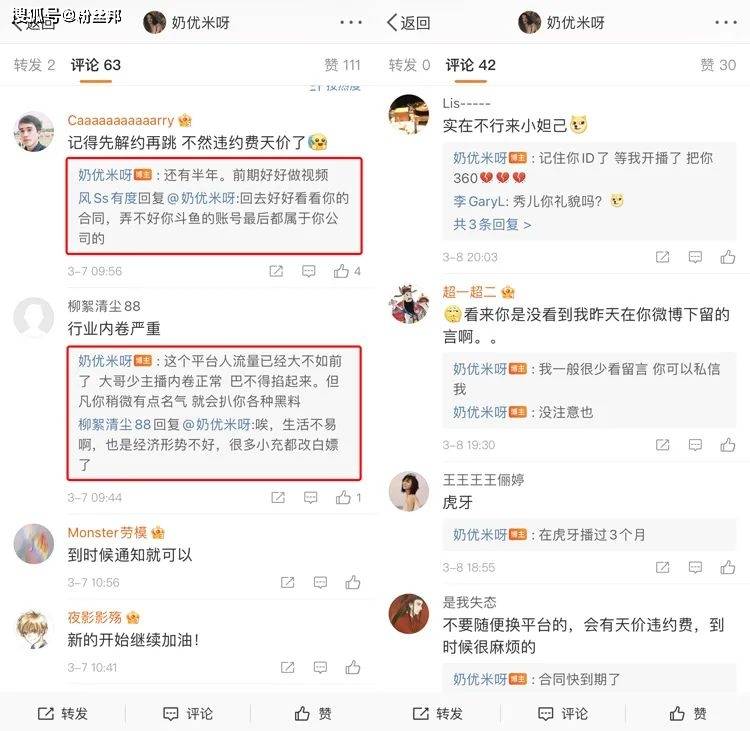
Task: Toggle 赞 in right bottom bar
Action: (687, 714)
